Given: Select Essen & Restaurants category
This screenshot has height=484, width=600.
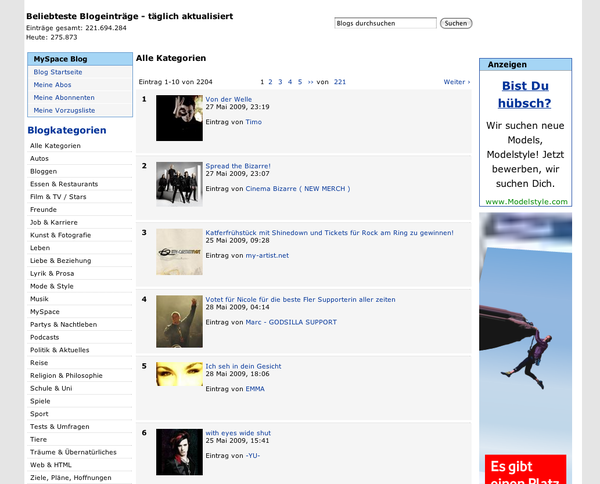Looking at the screenshot, I should click(64, 184).
